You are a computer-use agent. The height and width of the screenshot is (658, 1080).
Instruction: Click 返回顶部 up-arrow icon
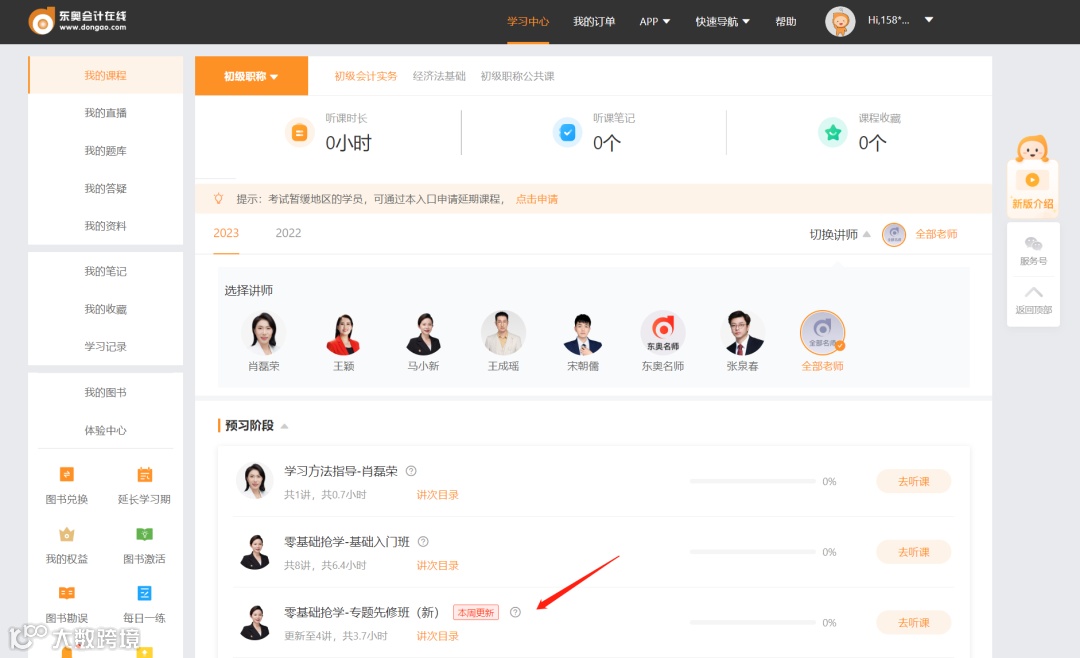[1033, 292]
